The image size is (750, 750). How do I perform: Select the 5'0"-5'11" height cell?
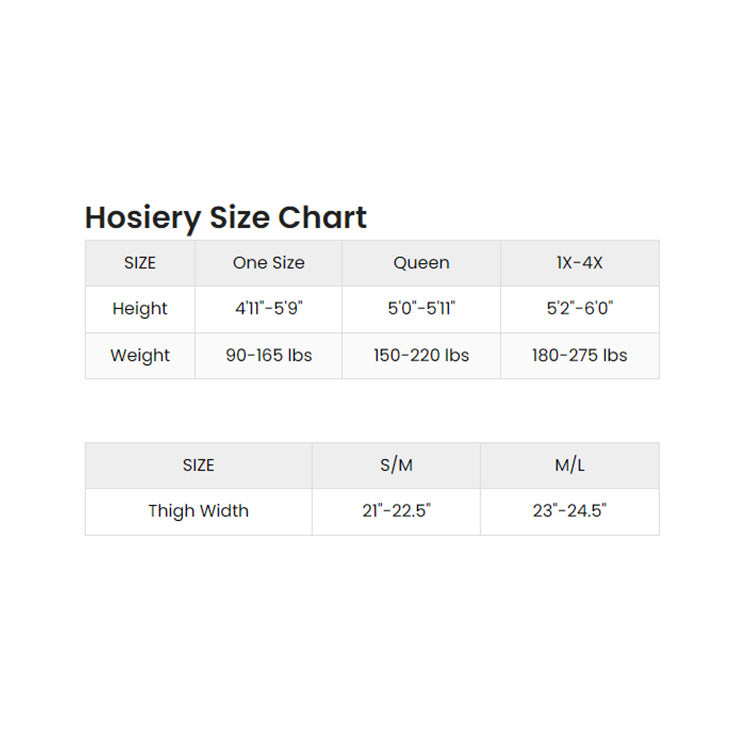tap(421, 309)
